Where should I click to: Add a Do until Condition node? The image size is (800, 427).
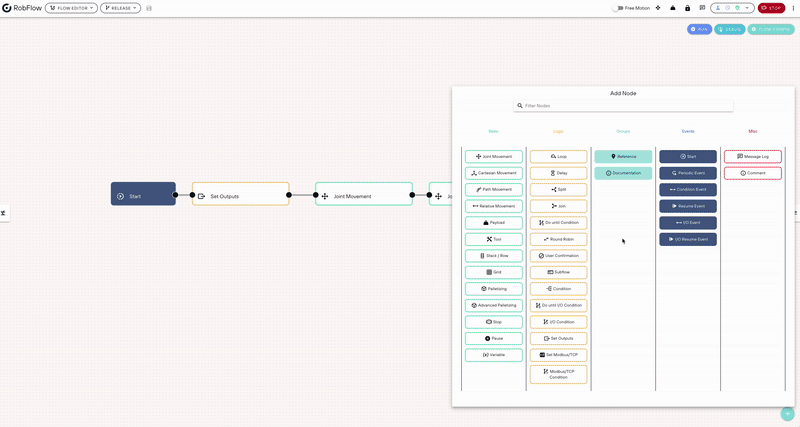point(559,223)
